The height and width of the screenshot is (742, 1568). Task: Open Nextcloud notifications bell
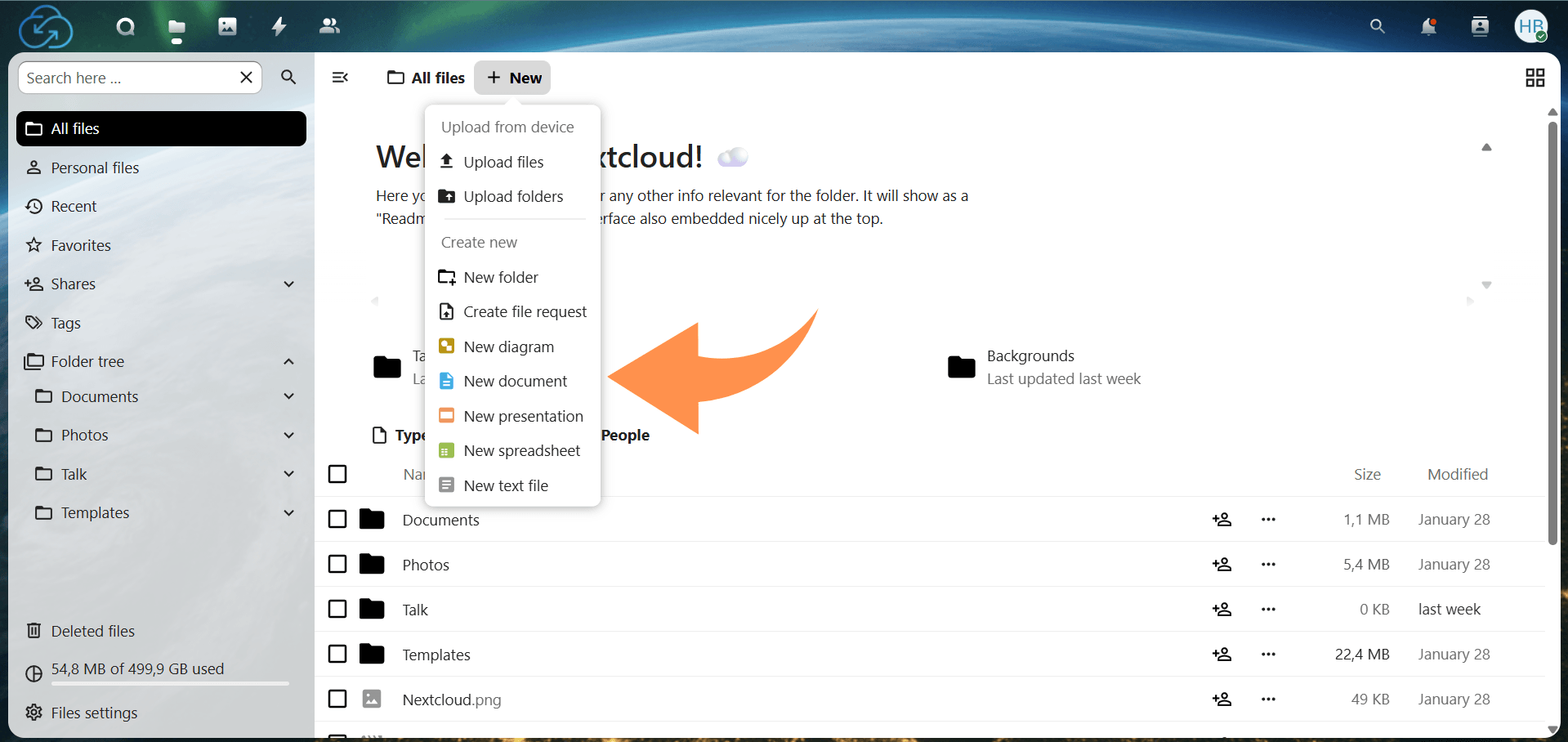point(1427,26)
